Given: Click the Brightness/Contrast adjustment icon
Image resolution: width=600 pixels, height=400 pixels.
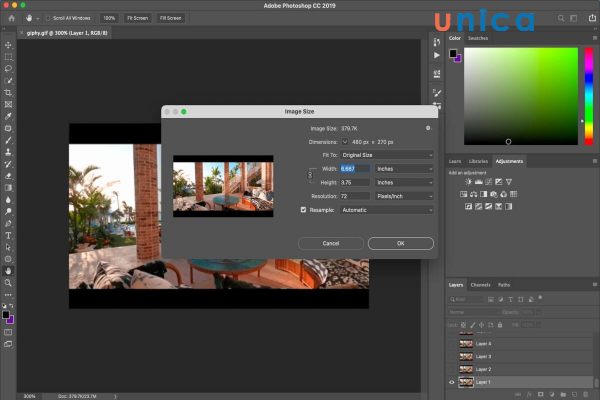Looking at the screenshot, I should coord(467,181).
